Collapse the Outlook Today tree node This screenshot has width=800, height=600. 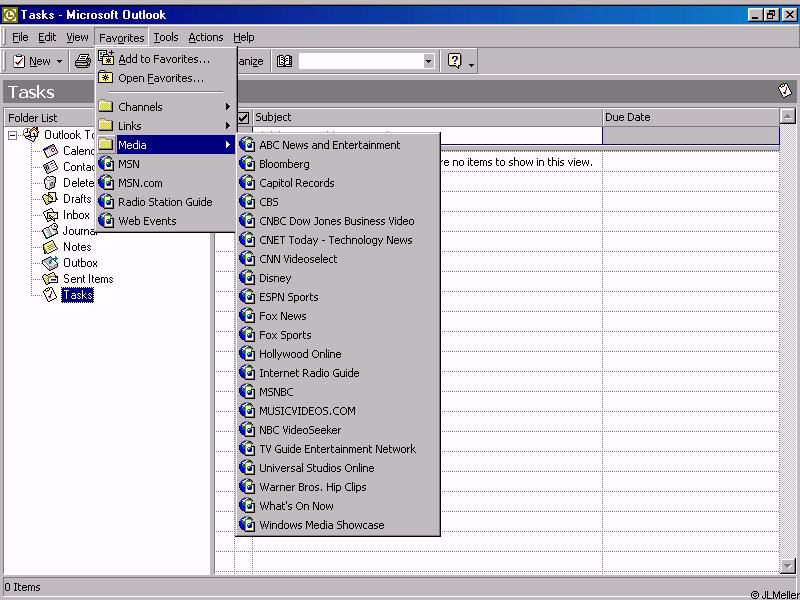[x=13, y=135]
